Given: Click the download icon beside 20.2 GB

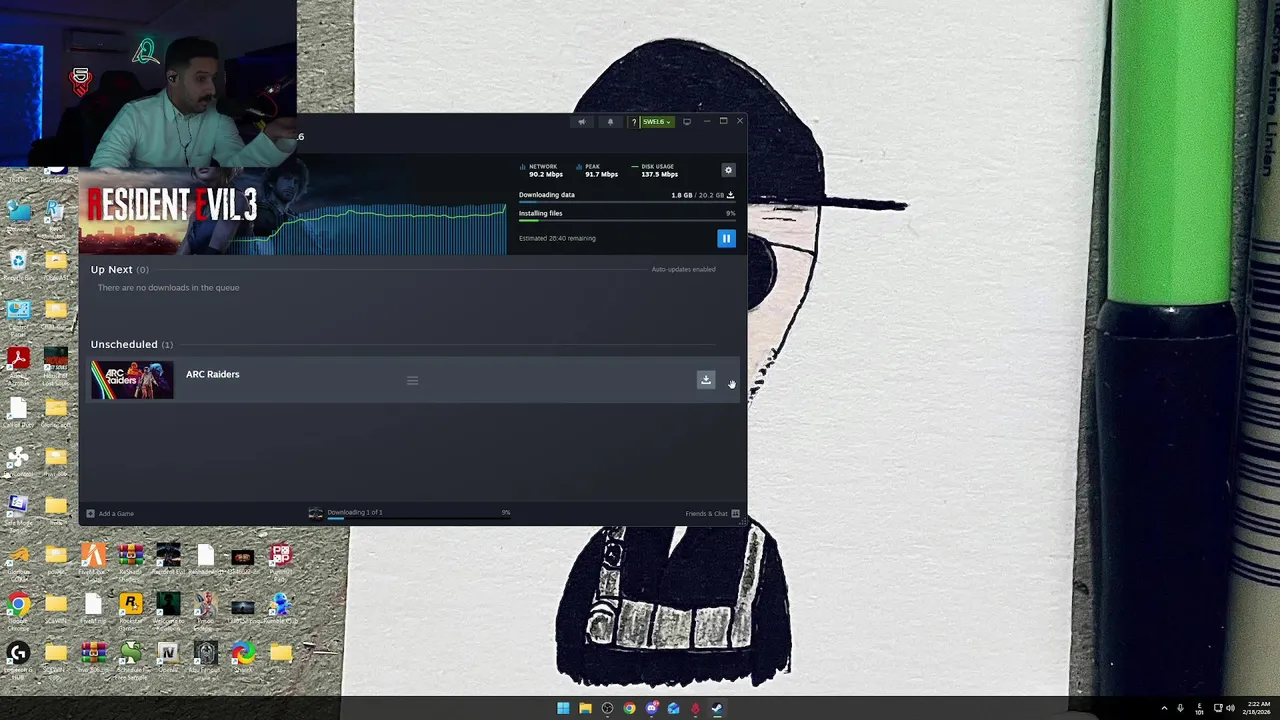Looking at the screenshot, I should click(730, 195).
